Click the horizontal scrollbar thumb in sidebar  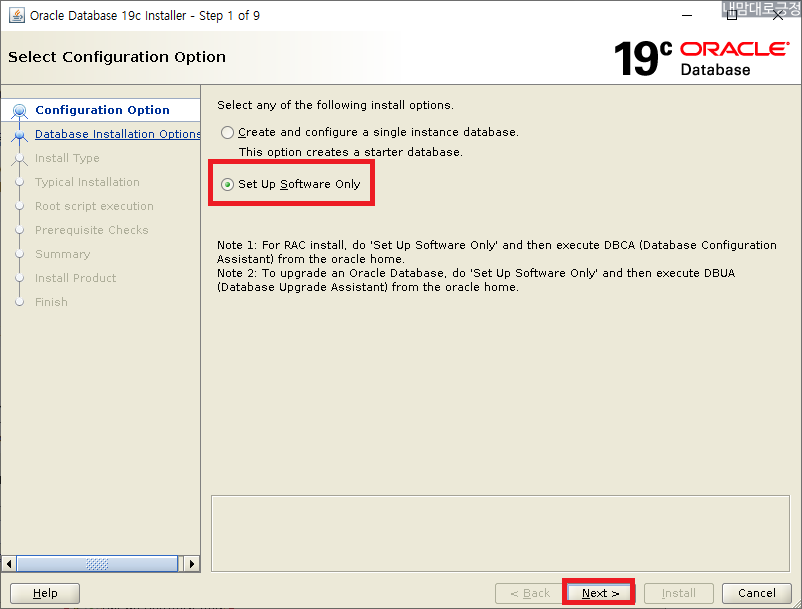(x=97, y=564)
